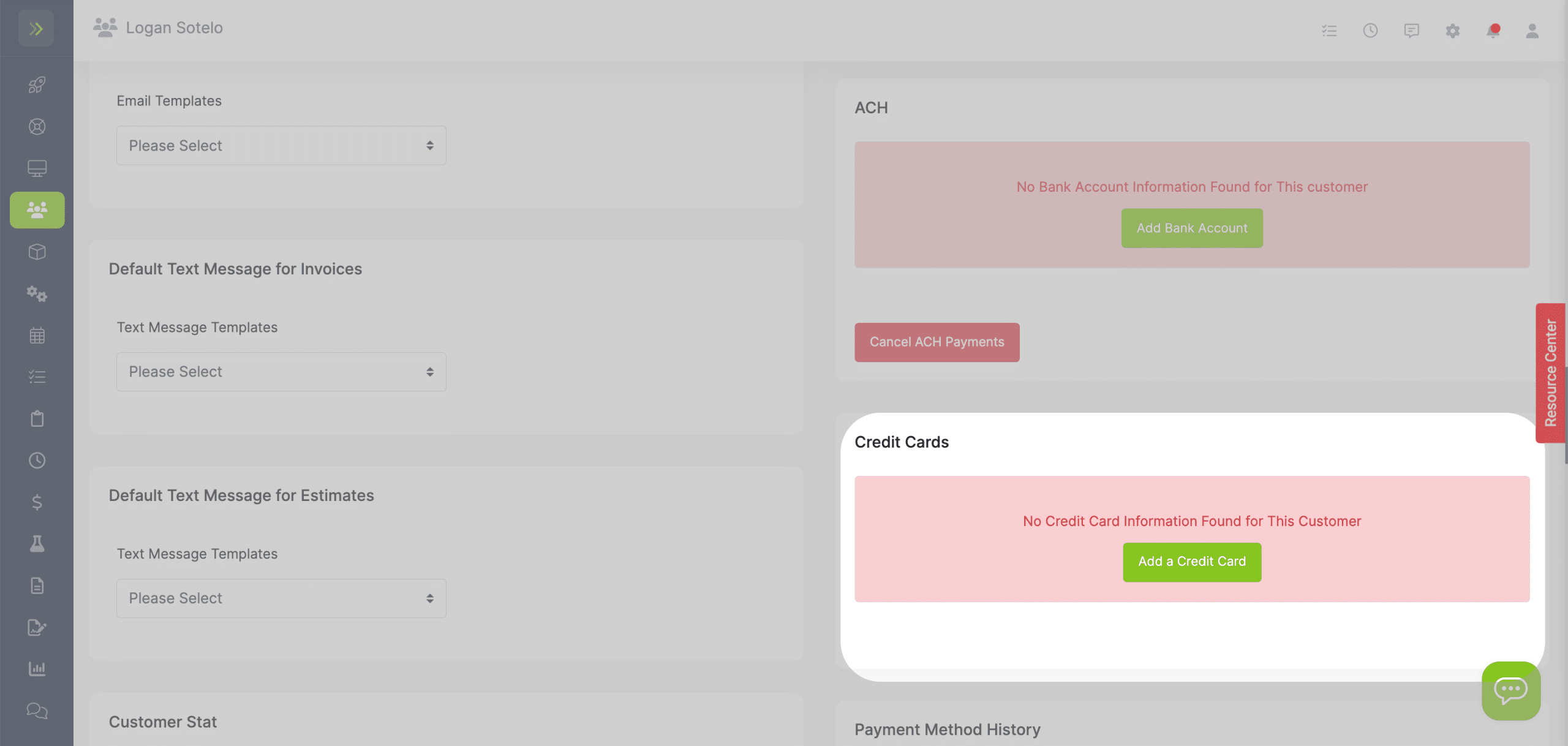This screenshot has height=746, width=1568.
Task: Click the Credit Cards section heading
Action: point(902,442)
